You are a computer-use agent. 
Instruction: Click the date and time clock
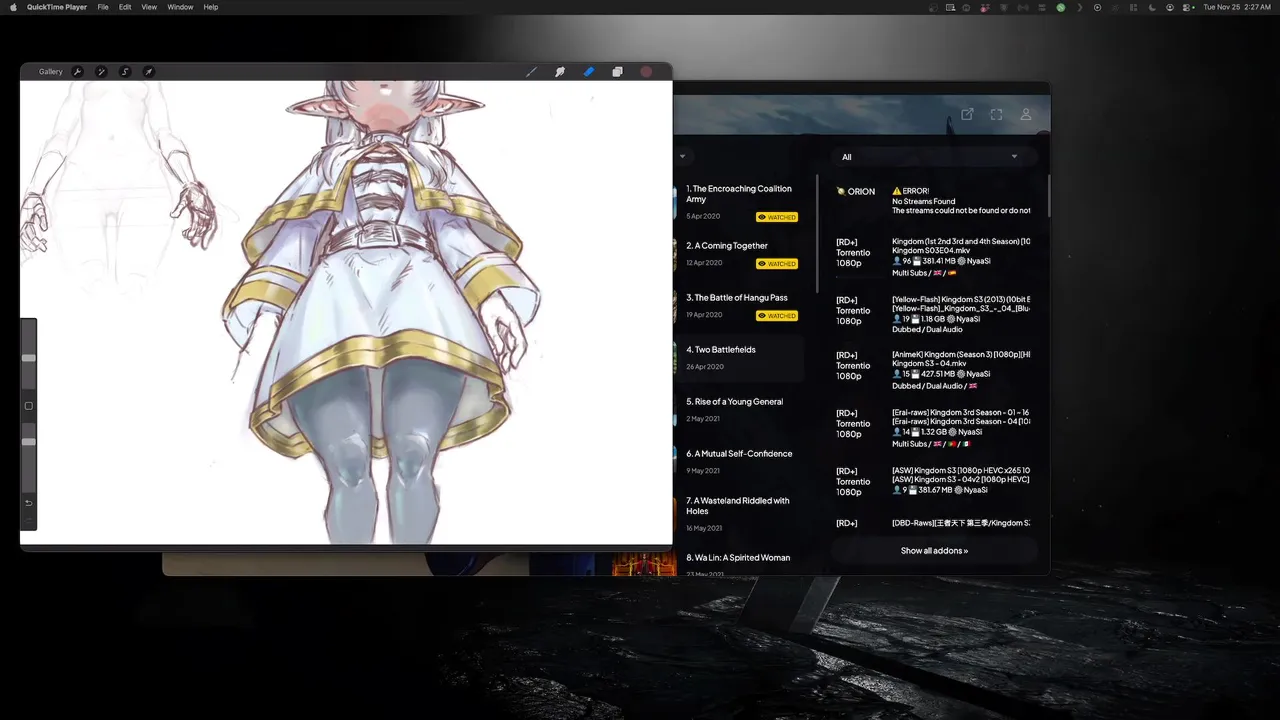tap(1237, 7)
